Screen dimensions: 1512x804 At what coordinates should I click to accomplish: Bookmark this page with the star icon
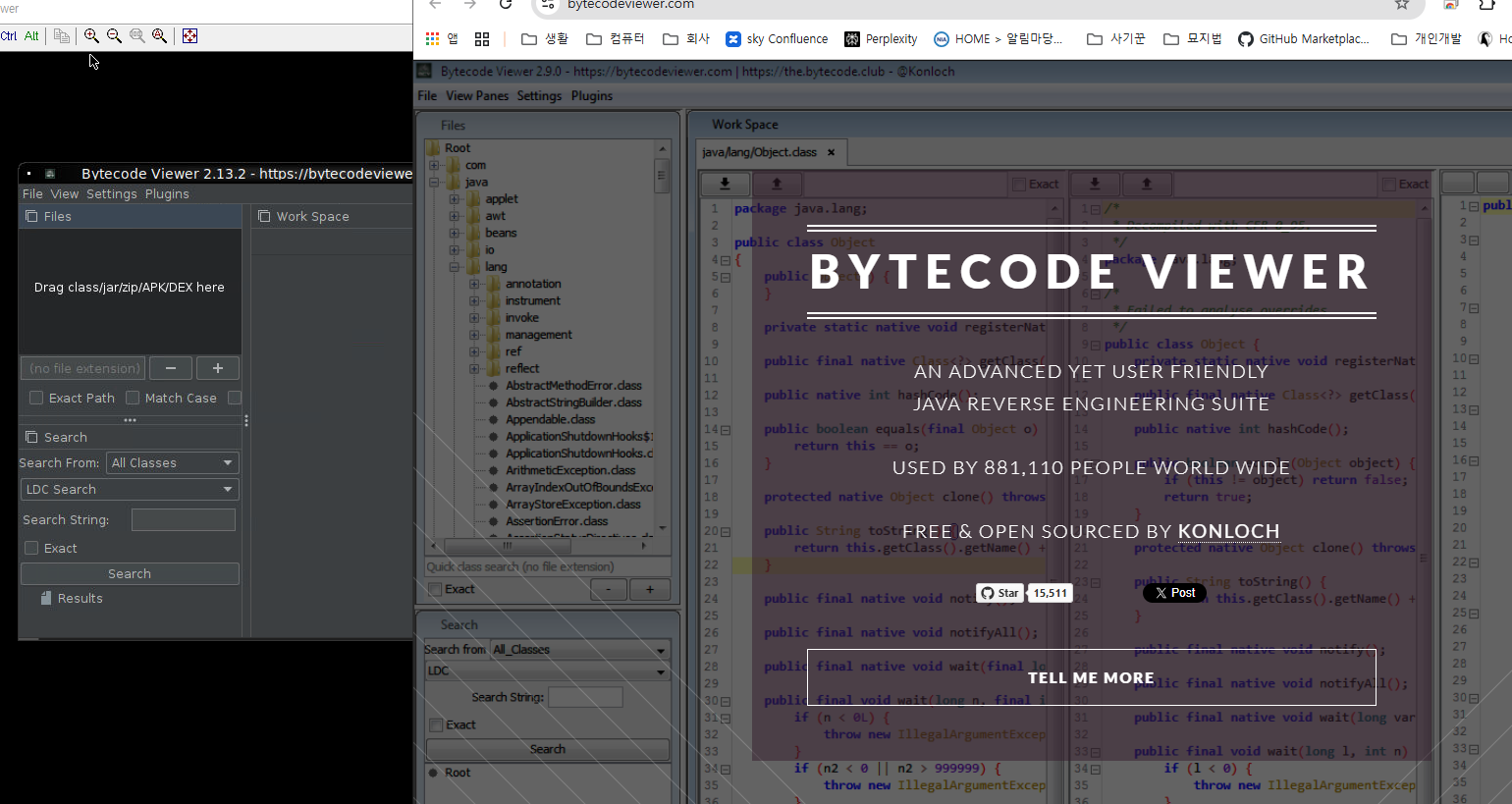pyautogui.click(x=1402, y=4)
